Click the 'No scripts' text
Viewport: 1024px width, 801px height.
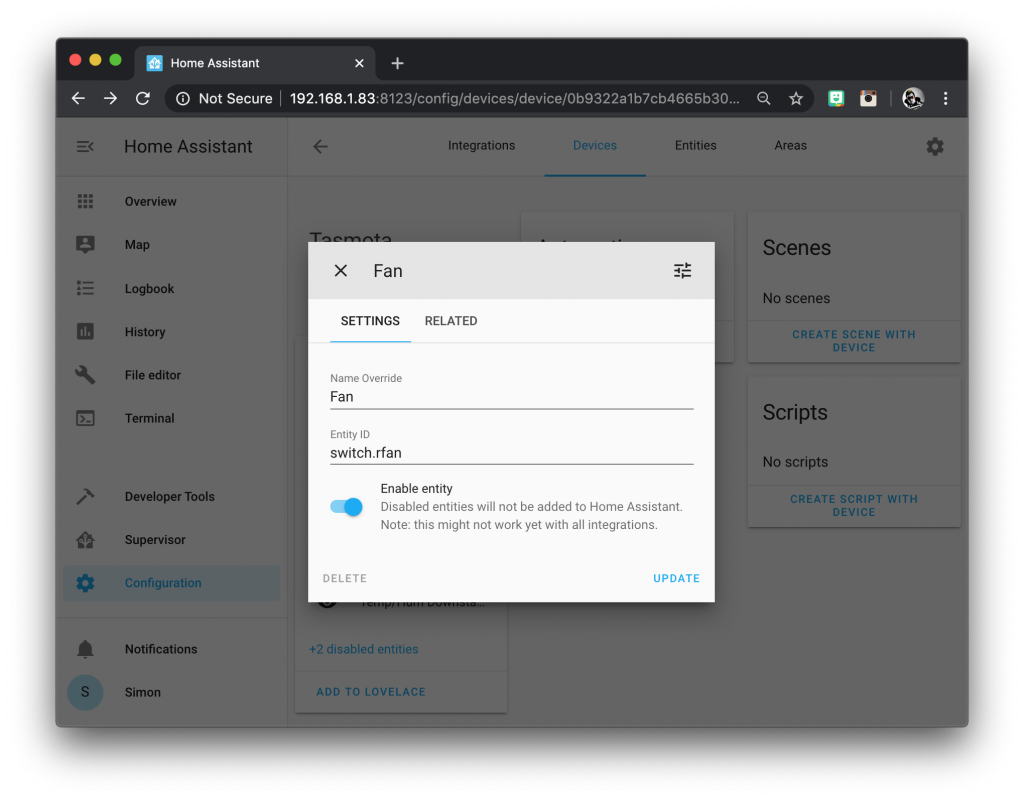(x=795, y=462)
